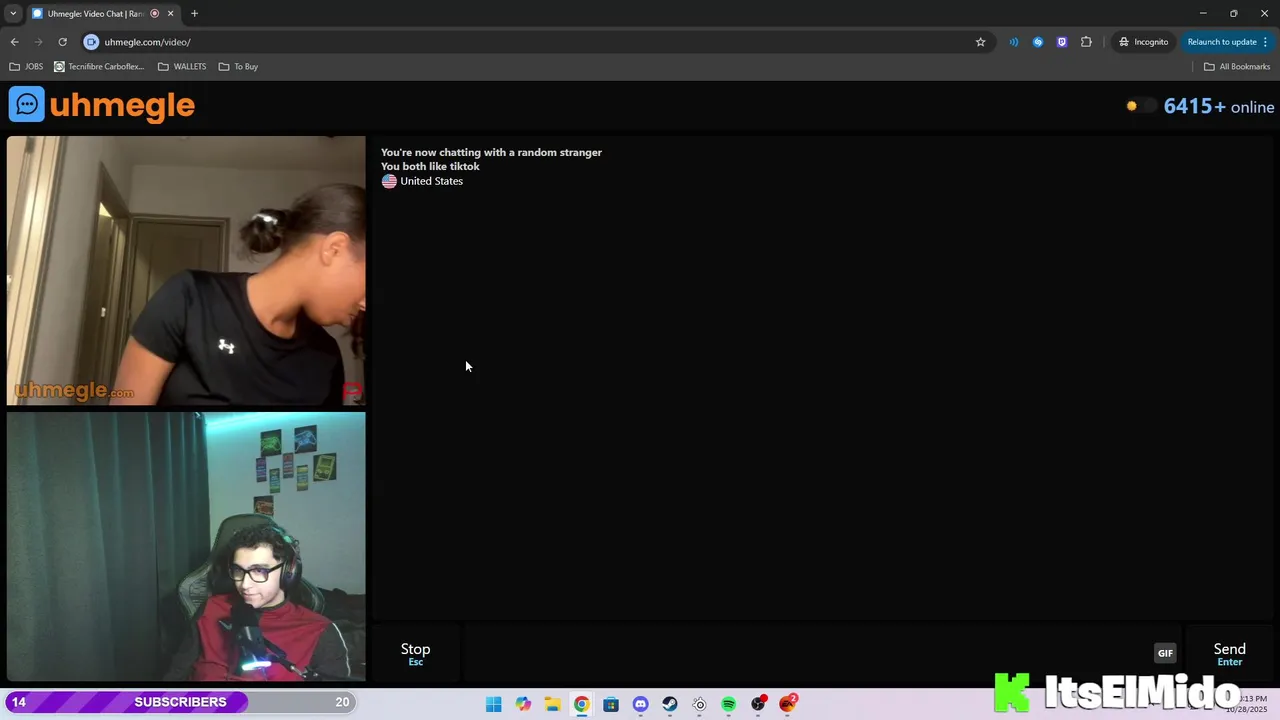Image resolution: width=1280 pixels, height=720 pixels.
Task: Report the stranger using red flag icon
Action: [x=352, y=391]
